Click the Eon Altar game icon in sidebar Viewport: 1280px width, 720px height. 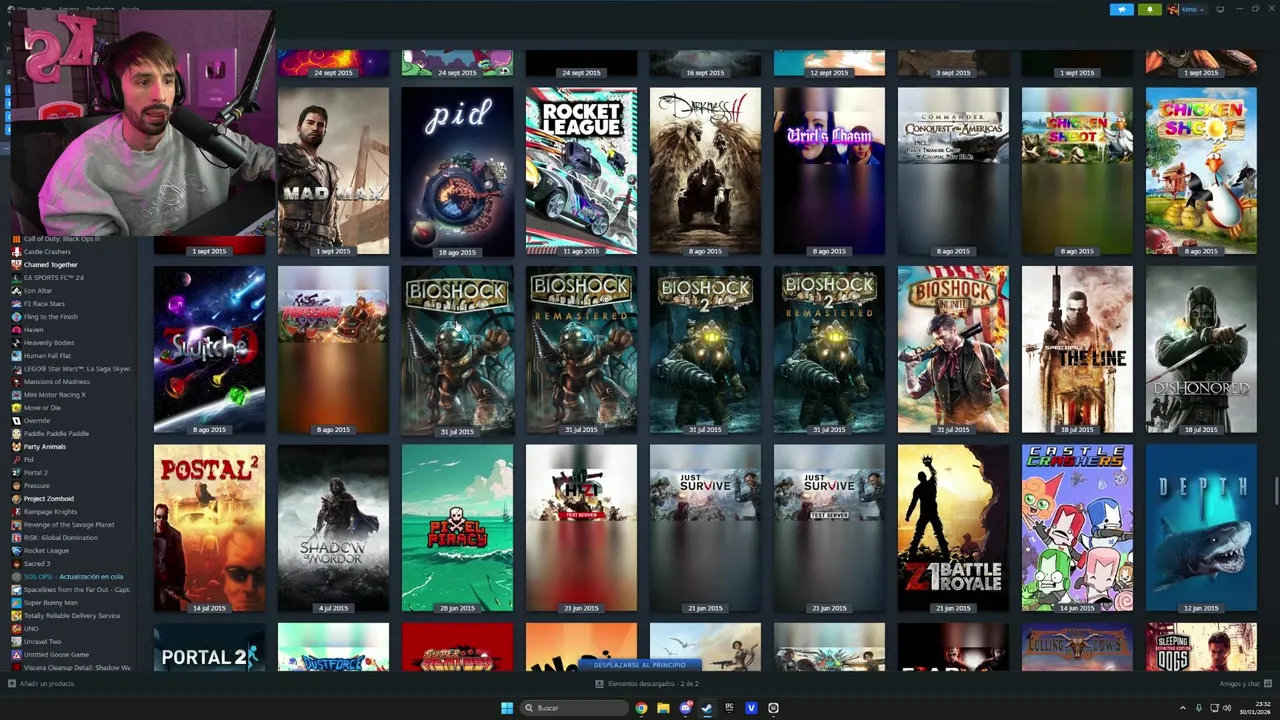tap(16, 291)
